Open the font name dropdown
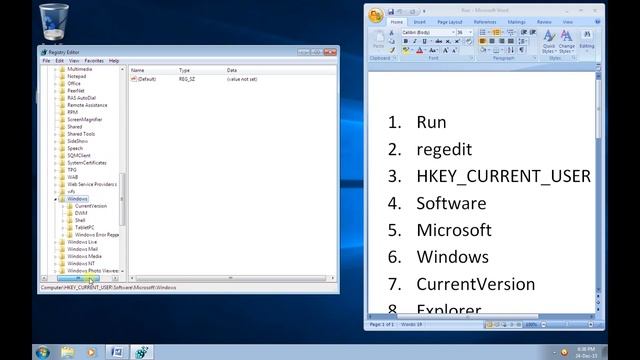This screenshot has width=640, height=360. pos(453,32)
